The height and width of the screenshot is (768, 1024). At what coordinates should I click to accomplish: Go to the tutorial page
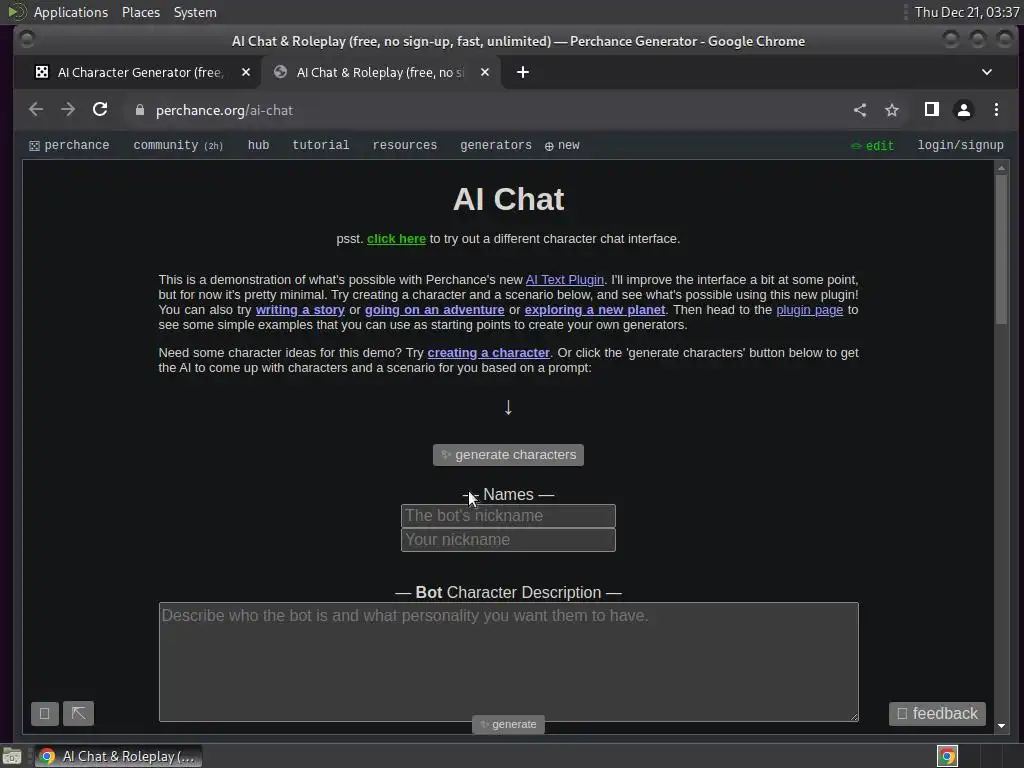pyautogui.click(x=321, y=145)
